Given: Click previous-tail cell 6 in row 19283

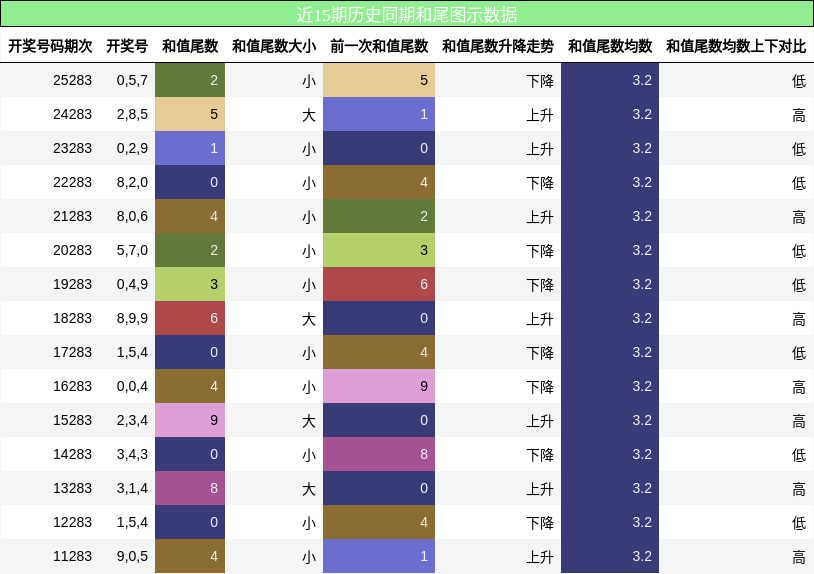Looking at the screenshot, I should pyautogui.click(x=379, y=284).
